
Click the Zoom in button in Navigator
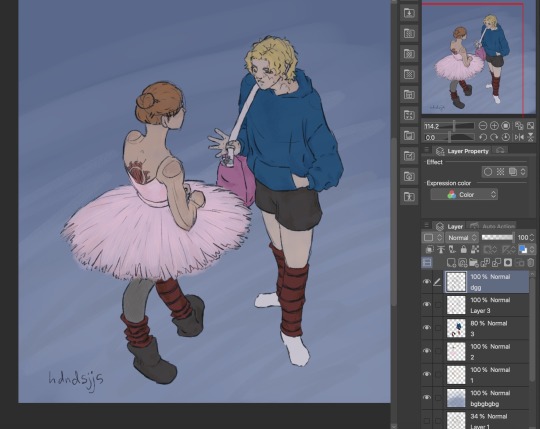pos(494,126)
